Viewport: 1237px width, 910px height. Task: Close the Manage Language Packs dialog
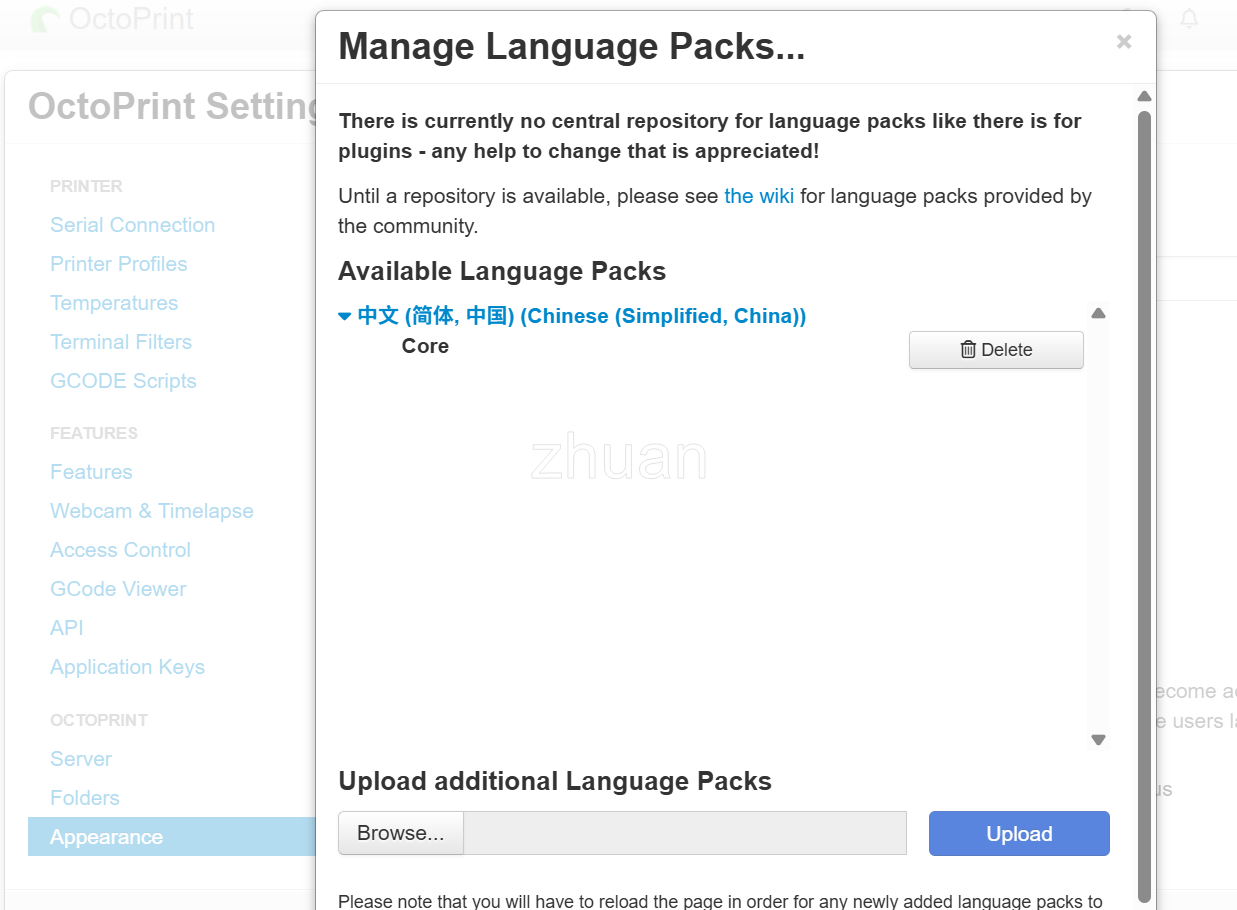click(1124, 41)
